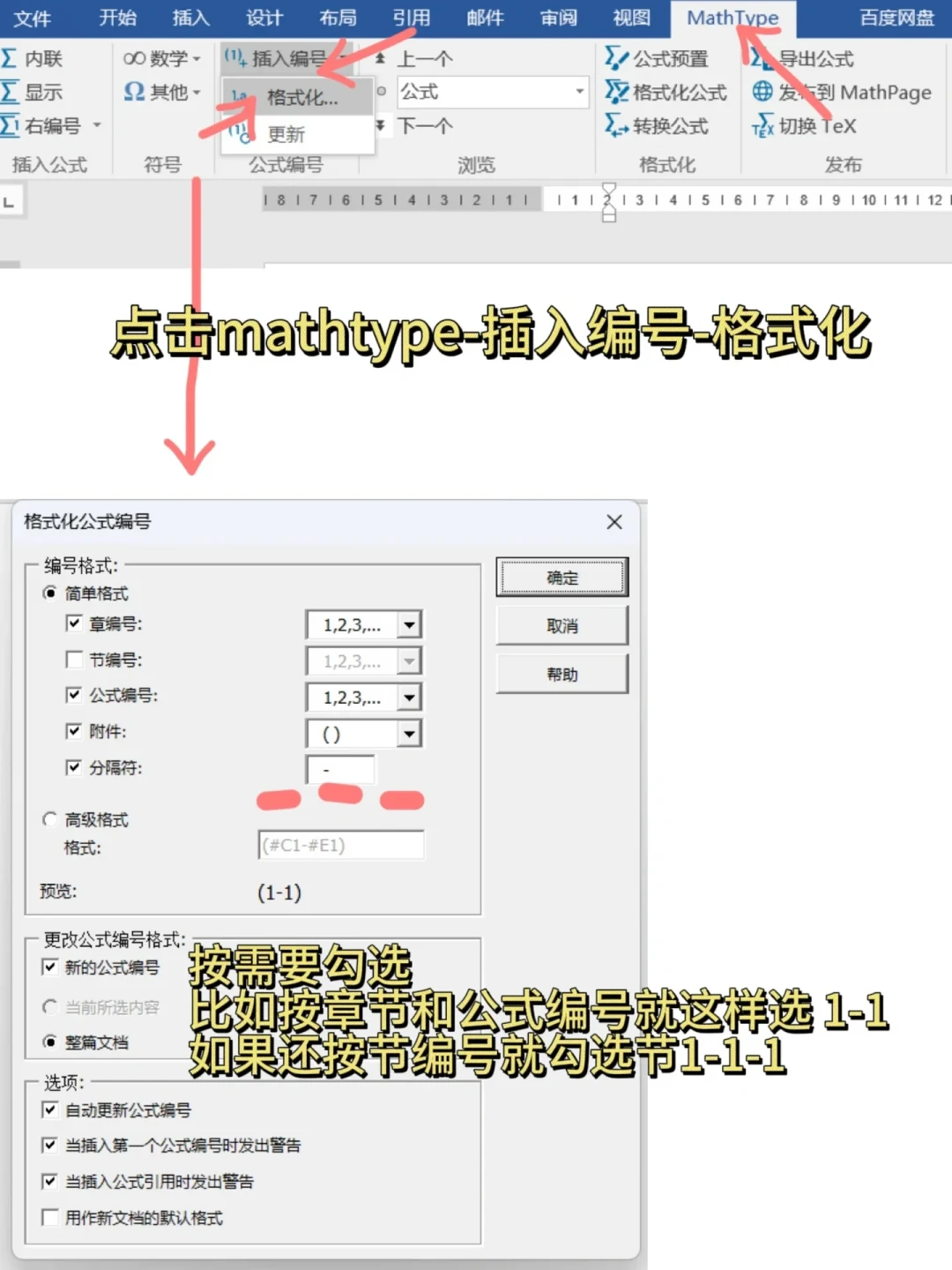Switch to the 审阅 tab

(x=558, y=18)
